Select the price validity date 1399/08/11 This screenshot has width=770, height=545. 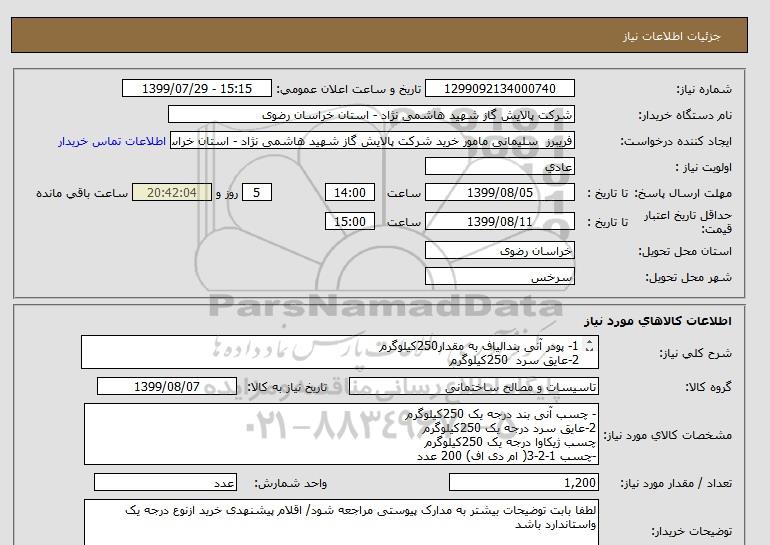point(500,222)
